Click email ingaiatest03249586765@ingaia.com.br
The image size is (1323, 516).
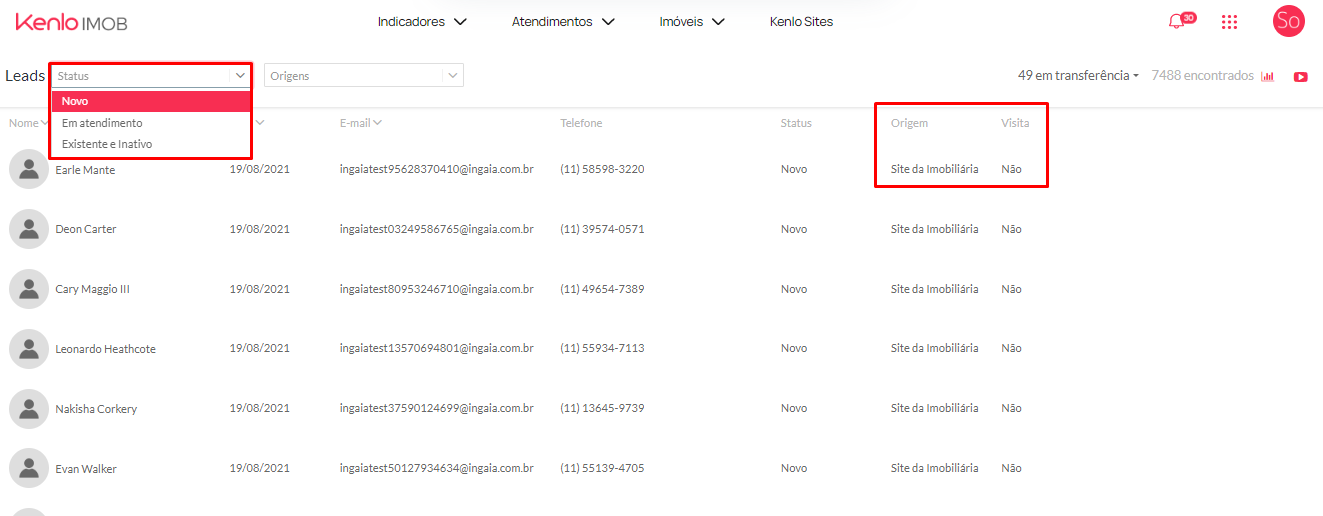pos(436,229)
